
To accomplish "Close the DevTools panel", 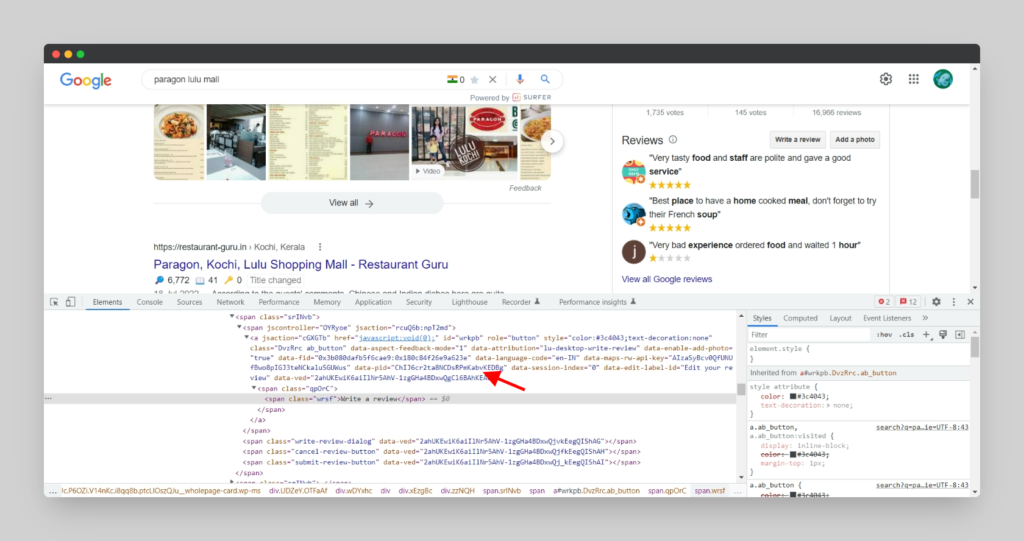I will pyautogui.click(x=970, y=302).
